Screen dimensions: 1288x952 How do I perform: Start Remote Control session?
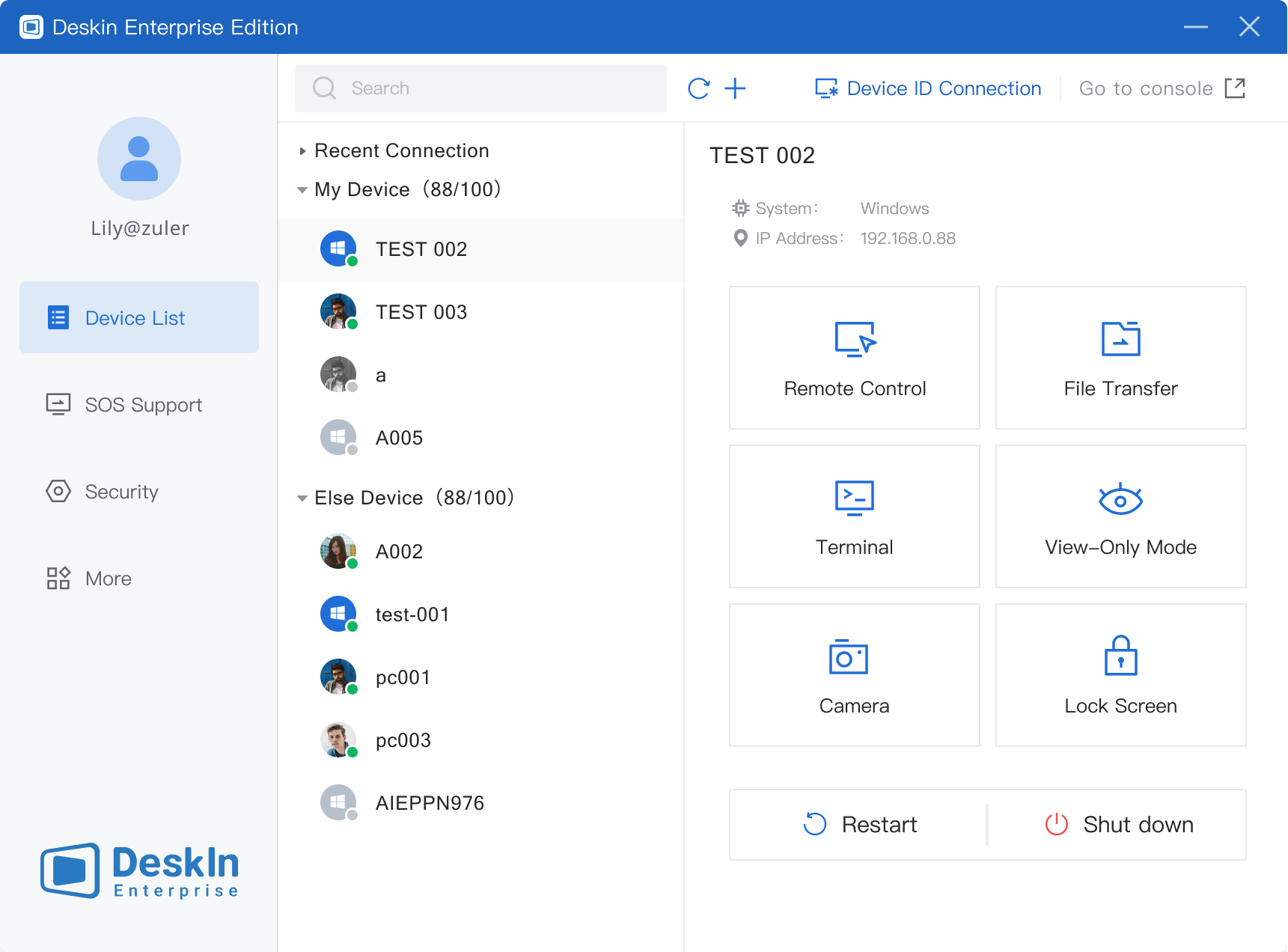[855, 358]
